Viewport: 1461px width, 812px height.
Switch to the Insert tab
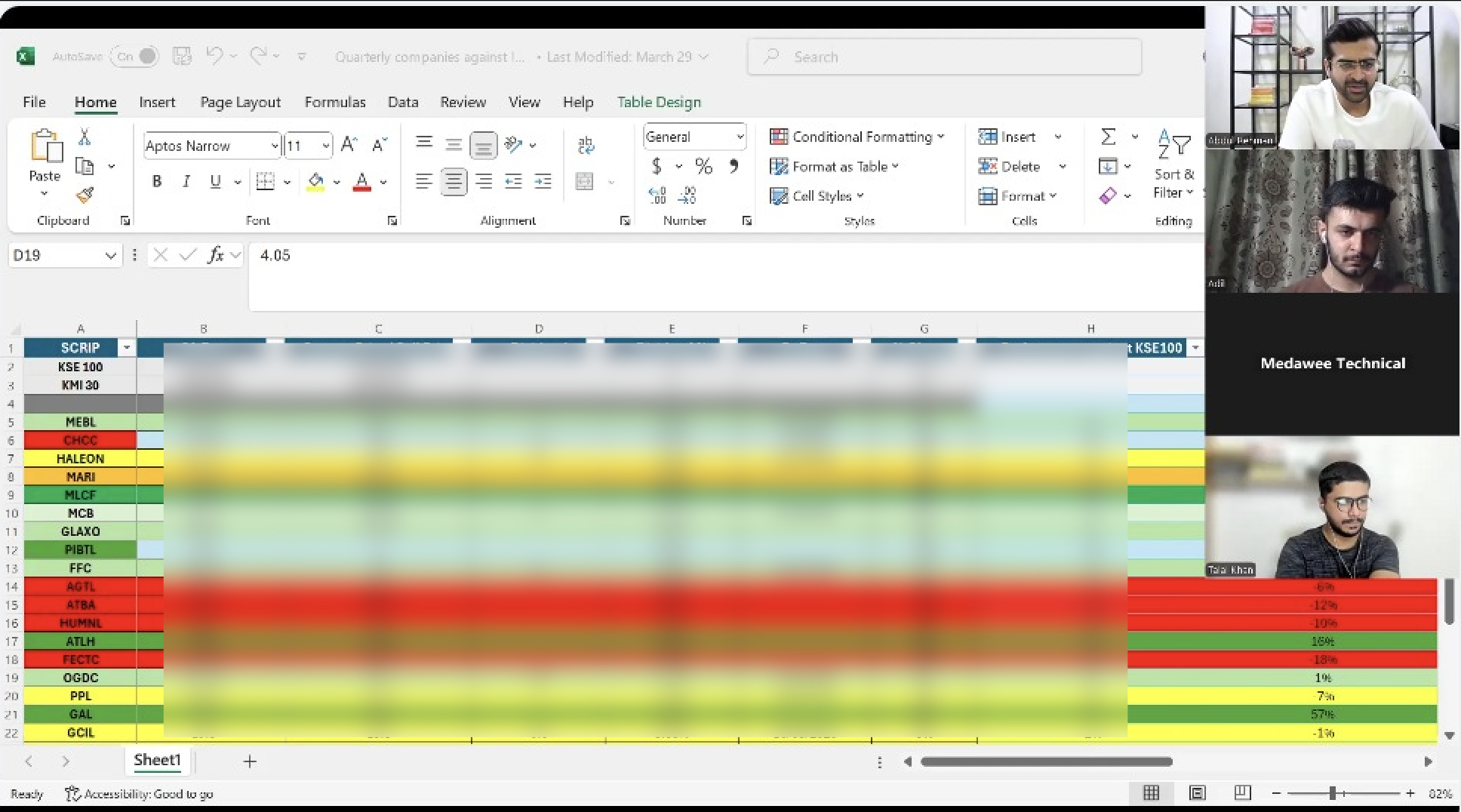(157, 102)
